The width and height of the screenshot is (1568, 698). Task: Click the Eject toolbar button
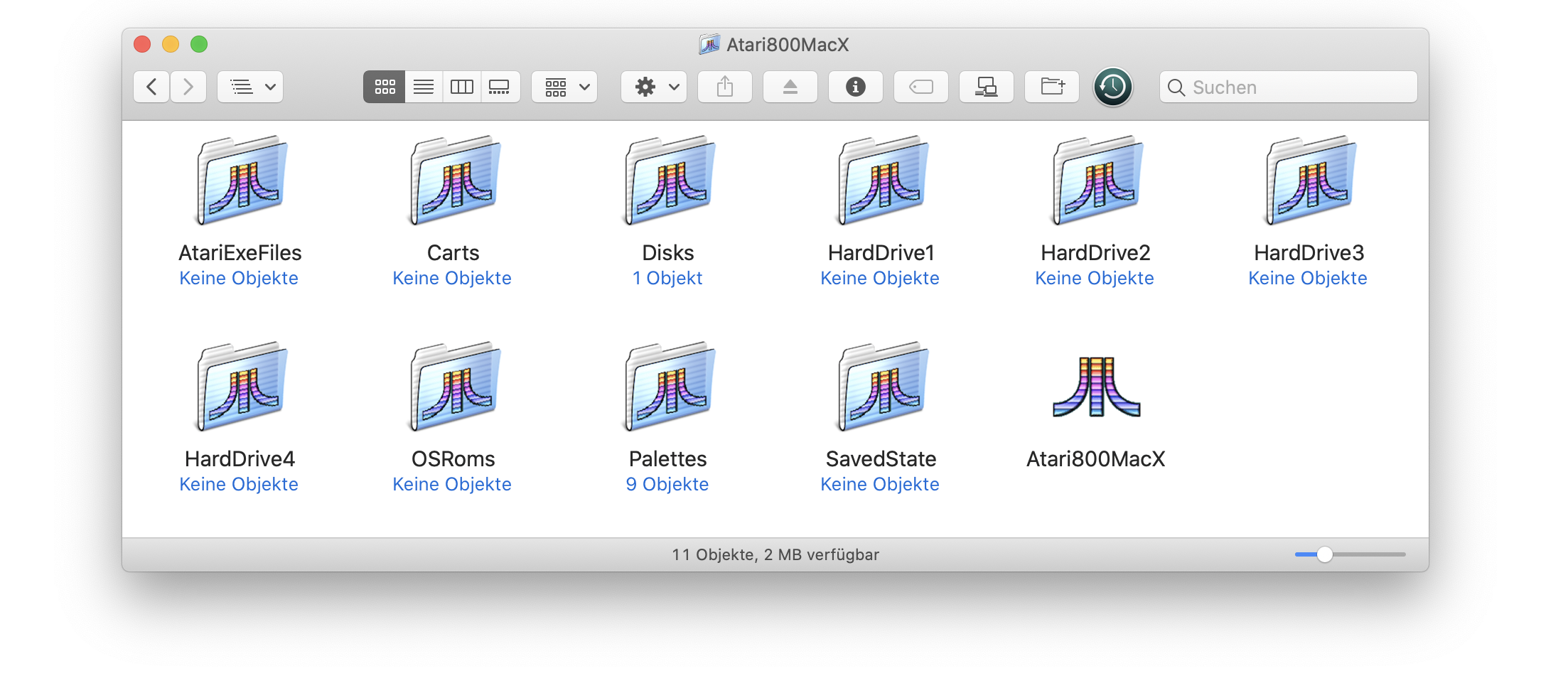790,87
